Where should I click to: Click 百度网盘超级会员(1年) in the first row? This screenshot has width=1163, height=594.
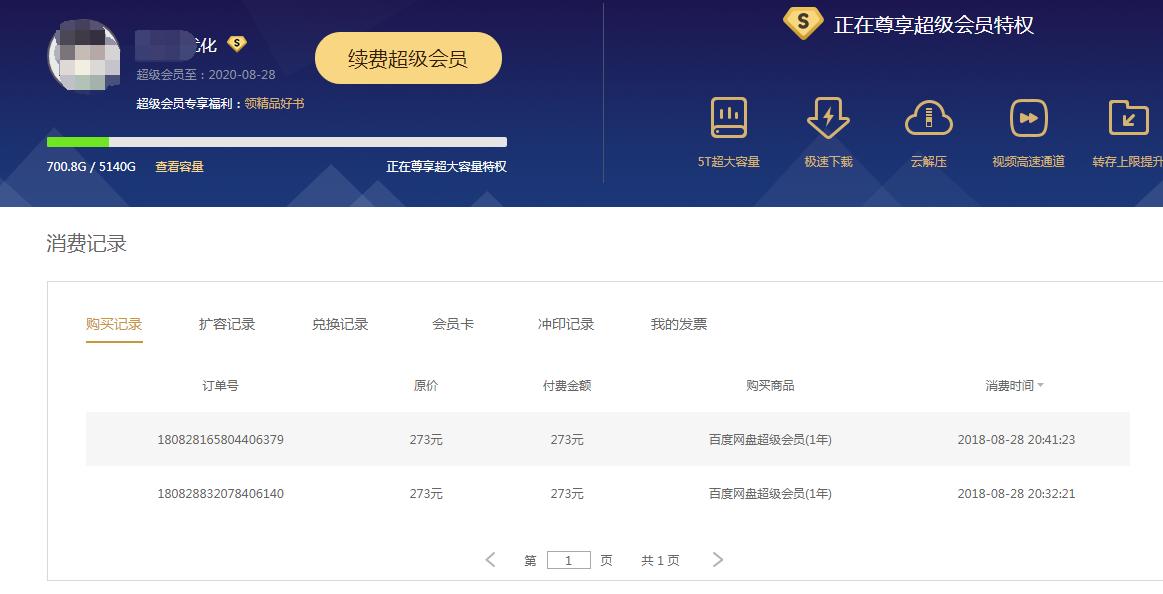[770, 440]
